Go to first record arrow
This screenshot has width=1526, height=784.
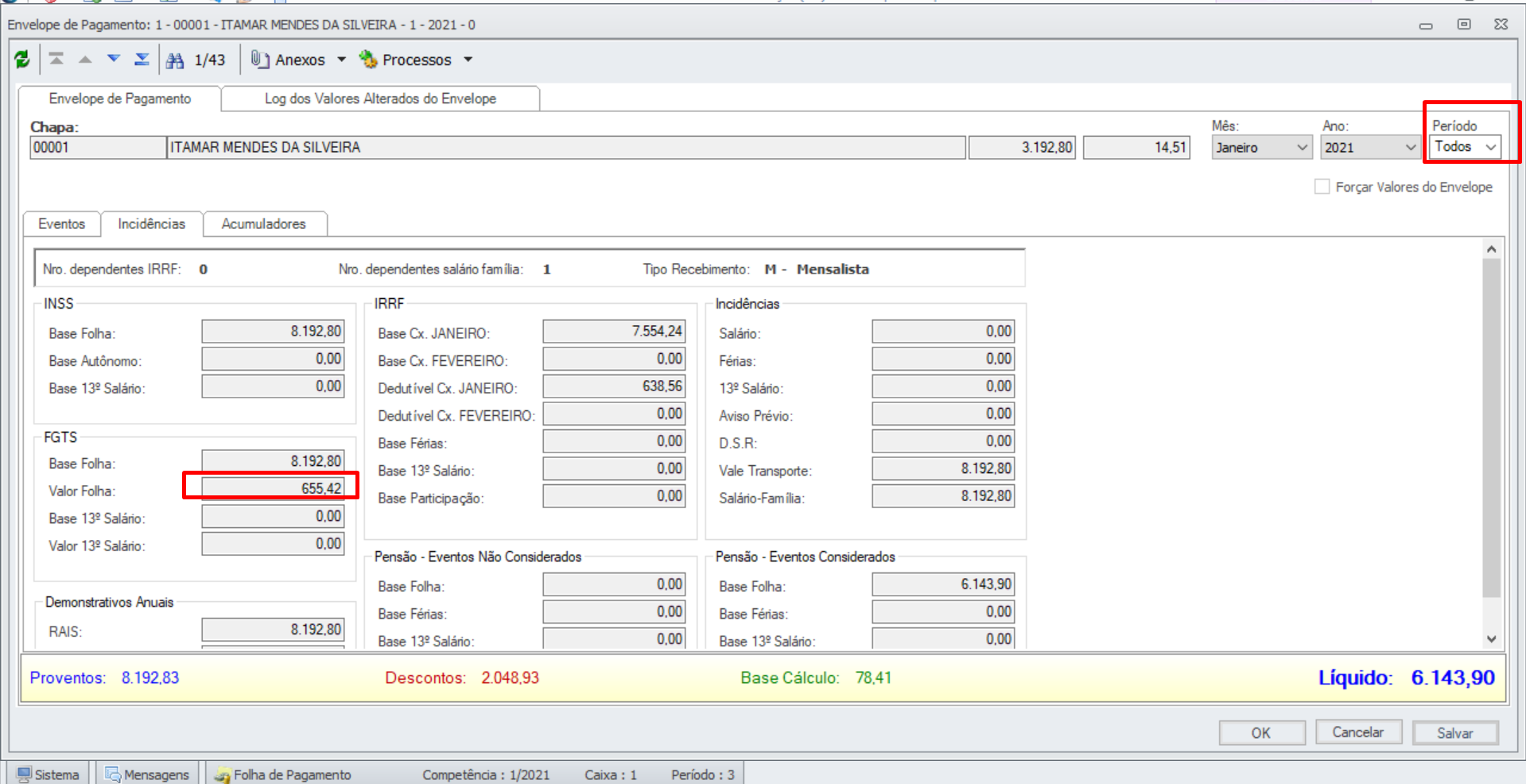pyautogui.click(x=56, y=59)
